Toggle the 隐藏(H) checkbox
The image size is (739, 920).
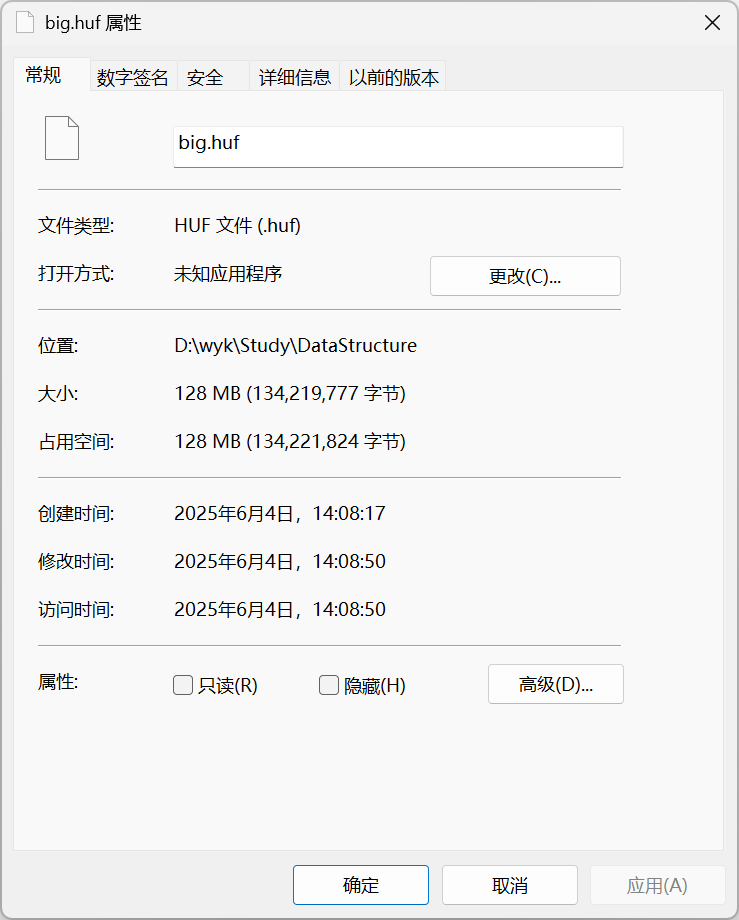(329, 685)
